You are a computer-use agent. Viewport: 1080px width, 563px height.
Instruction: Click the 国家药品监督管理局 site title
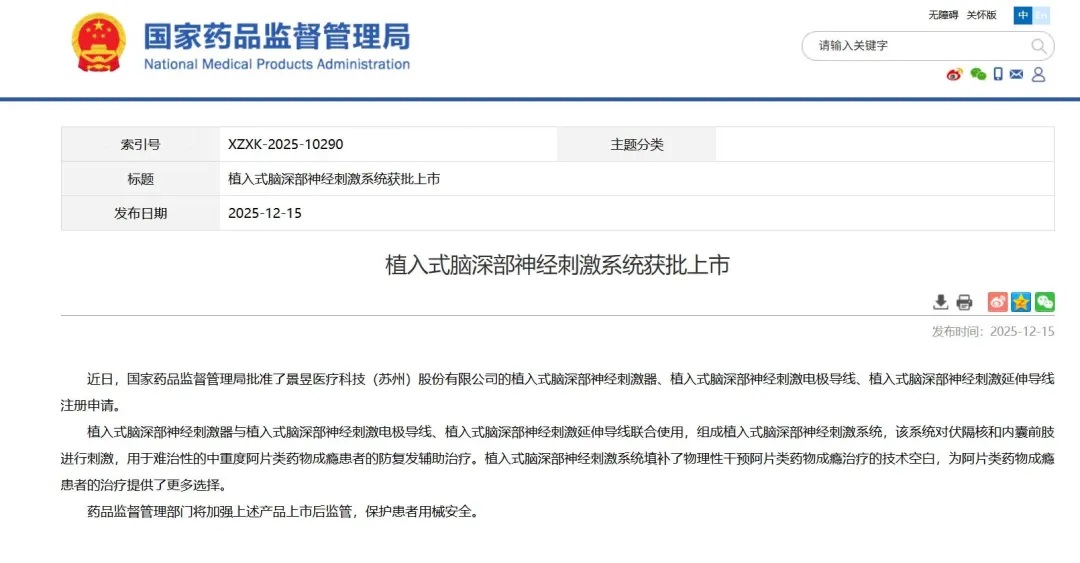(x=276, y=37)
